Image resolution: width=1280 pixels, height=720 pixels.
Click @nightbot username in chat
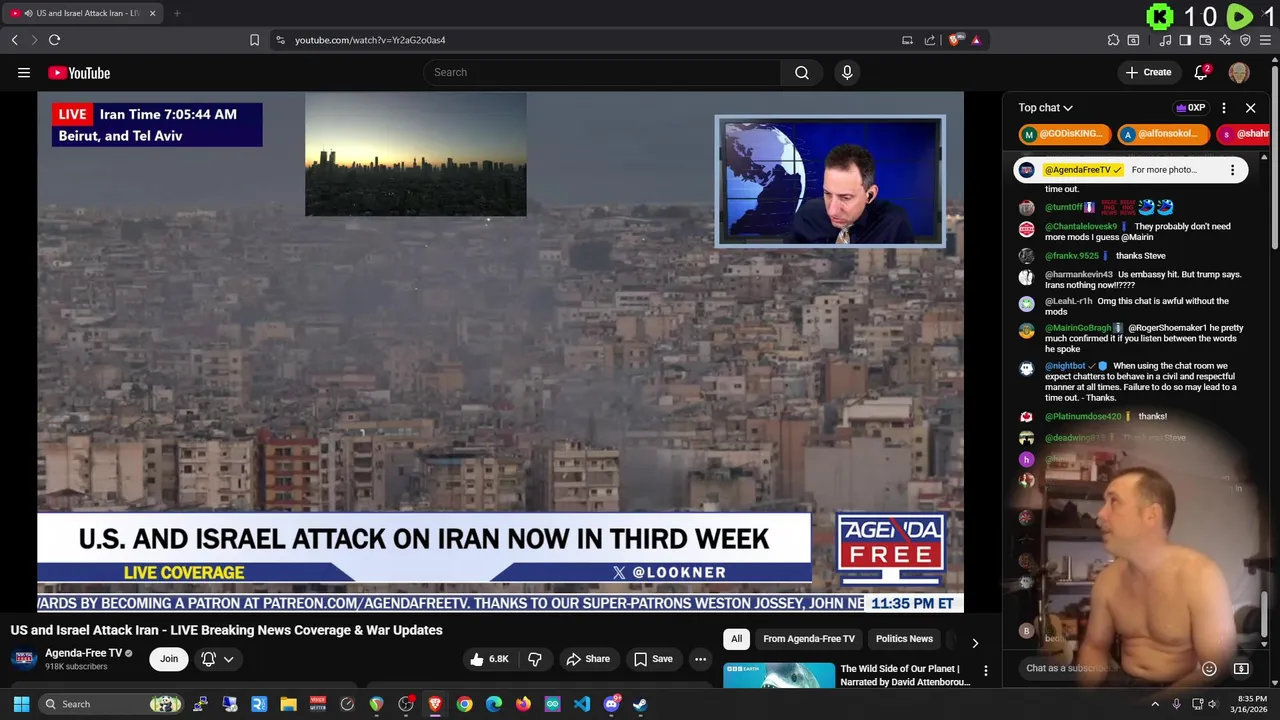point(1065,366)
